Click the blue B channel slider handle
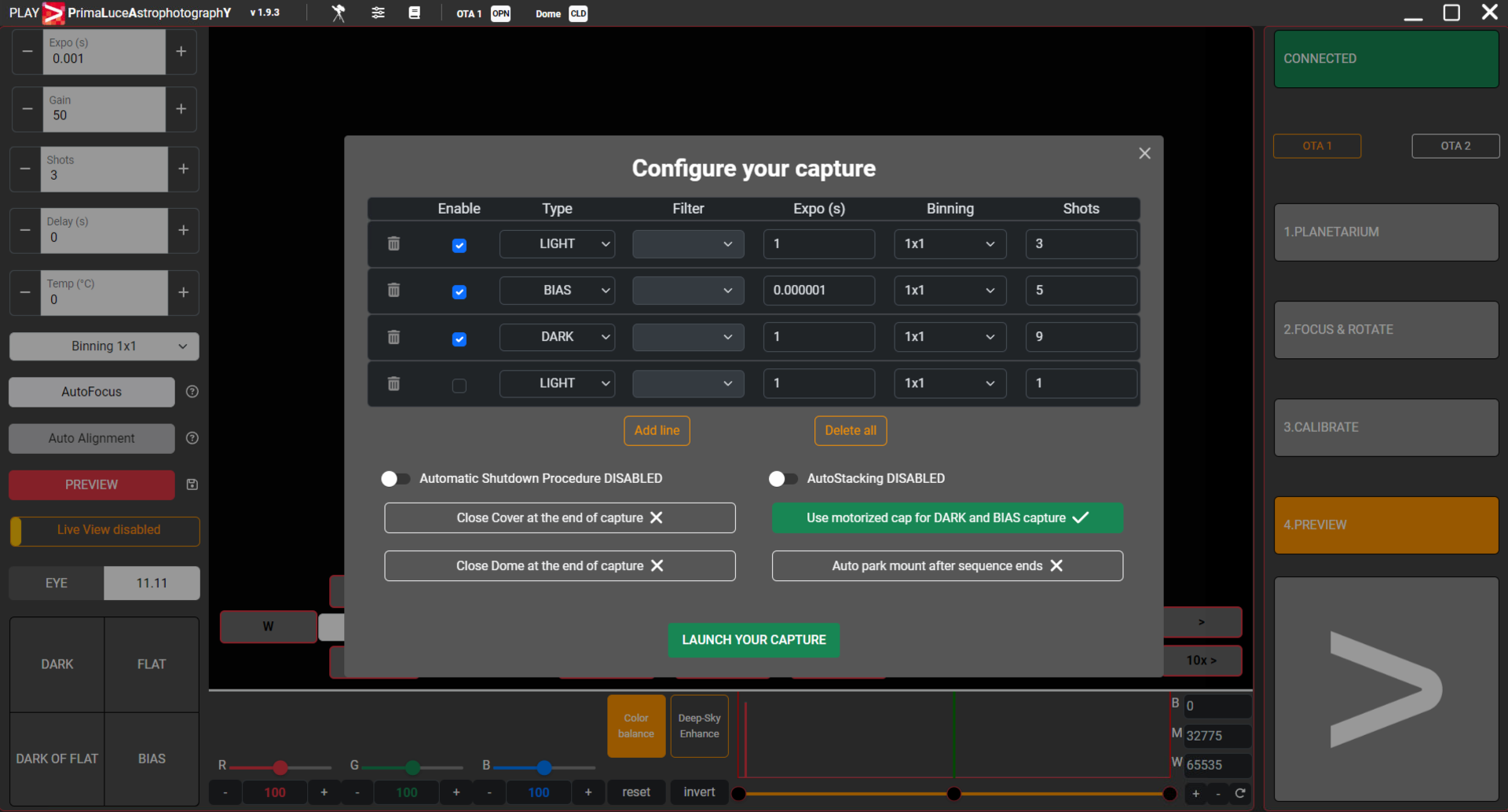The width and height of the screenshot is (1508, 812). 544,767
